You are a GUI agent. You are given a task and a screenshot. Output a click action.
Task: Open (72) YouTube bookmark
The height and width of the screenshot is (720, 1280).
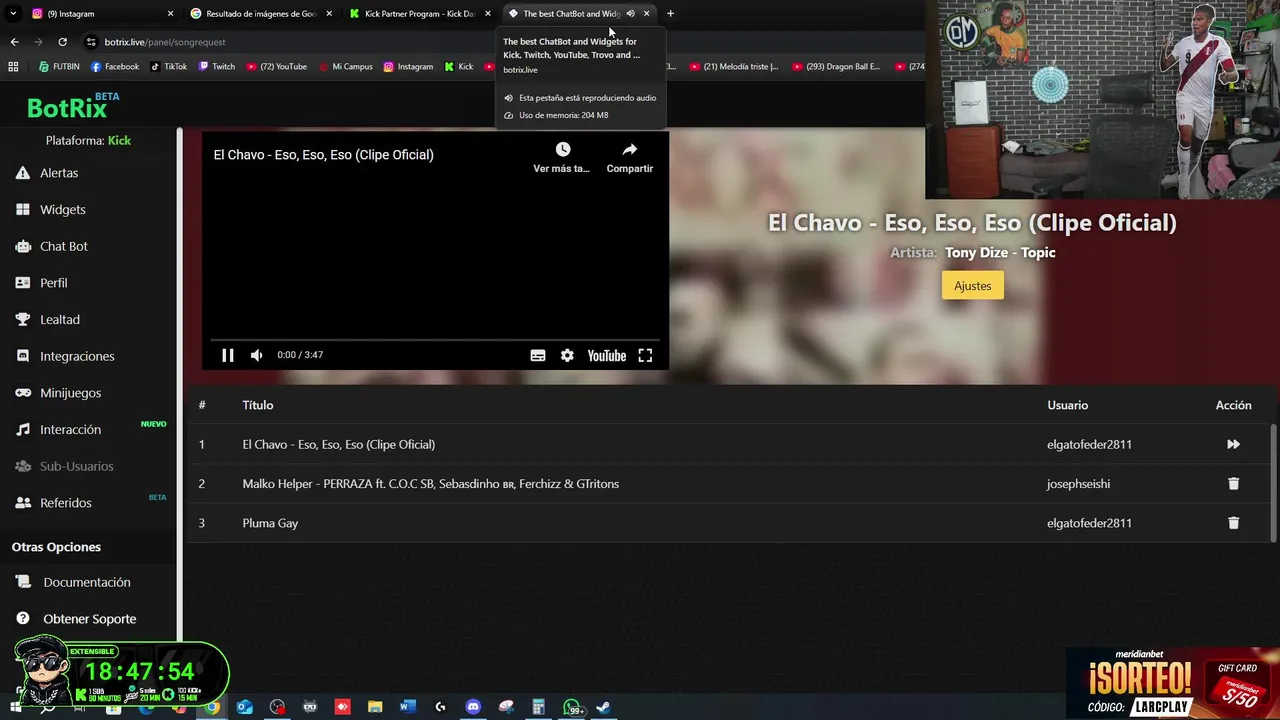(276, 67)
